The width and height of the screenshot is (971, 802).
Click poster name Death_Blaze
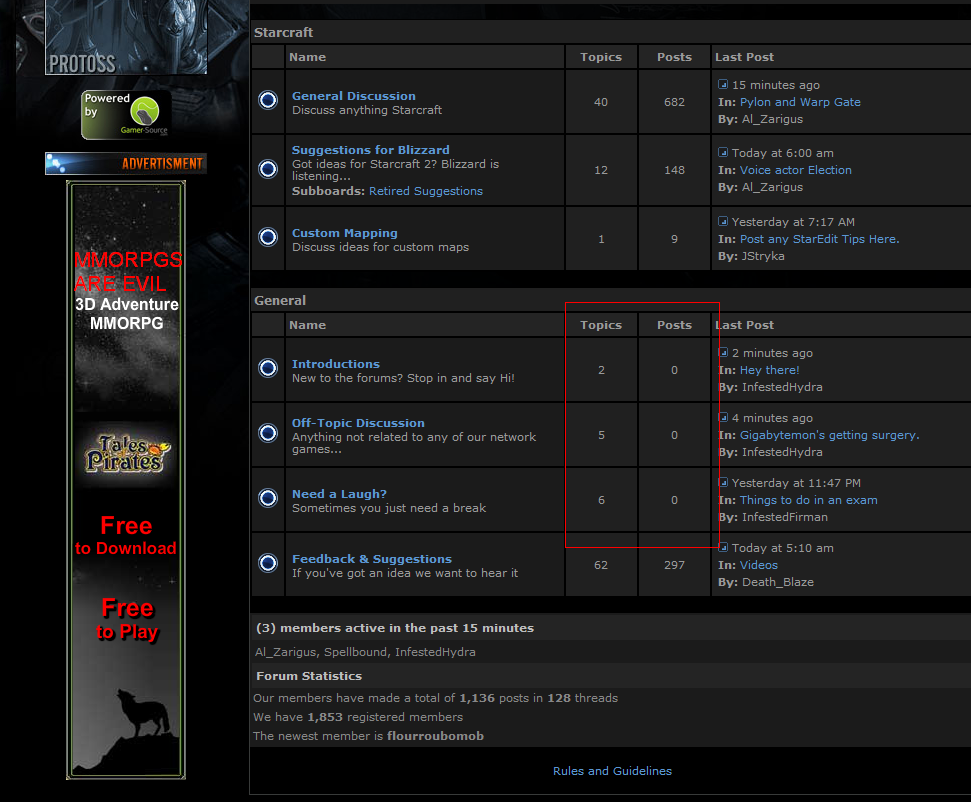(x=778, y=582)
